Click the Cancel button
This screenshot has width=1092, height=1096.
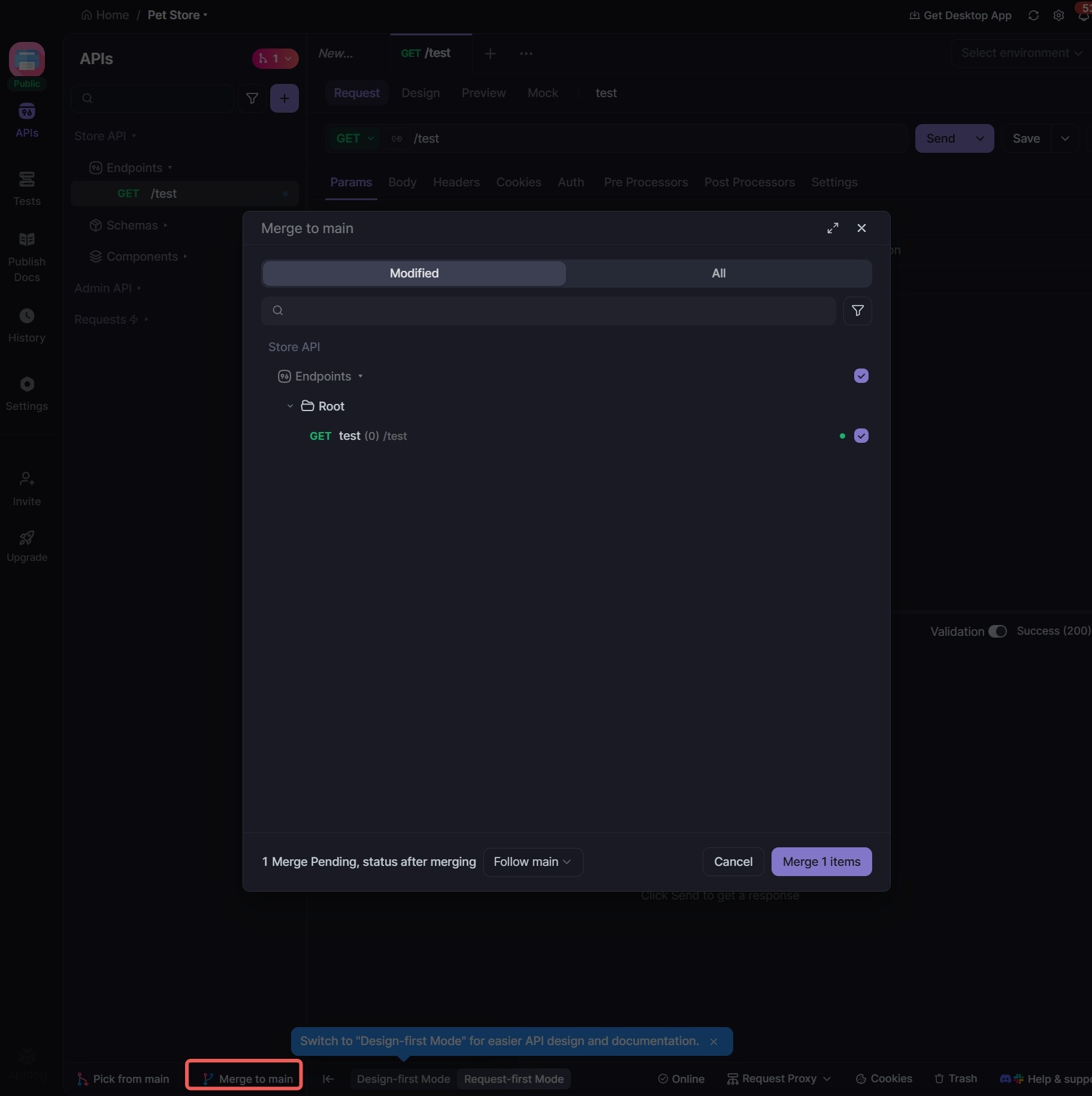[x=733, y=862]
